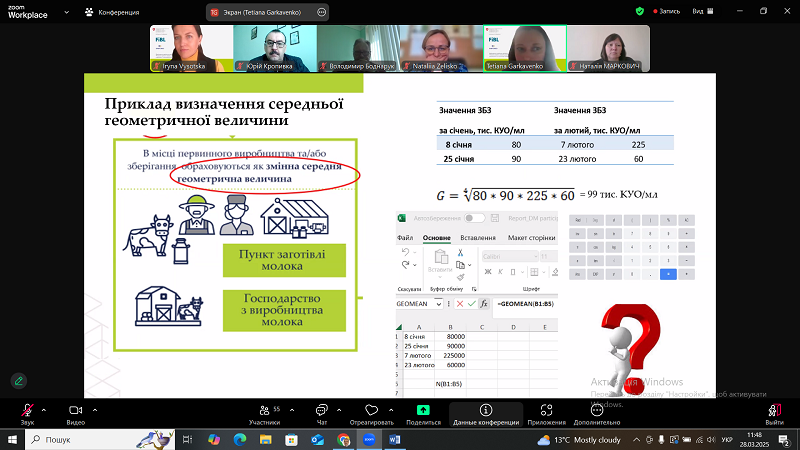Click the Выйти leave meeting button
This screenshot has height=450, width=800.
774,414
